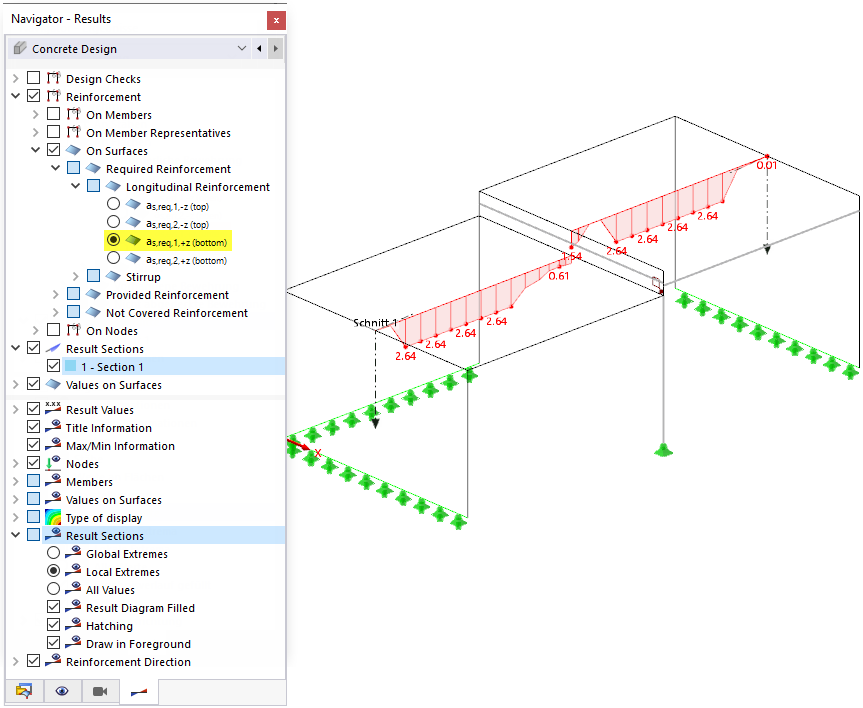Uncheck the Hatching option
This screenshot has width=863, height=708.
[53, 625]
